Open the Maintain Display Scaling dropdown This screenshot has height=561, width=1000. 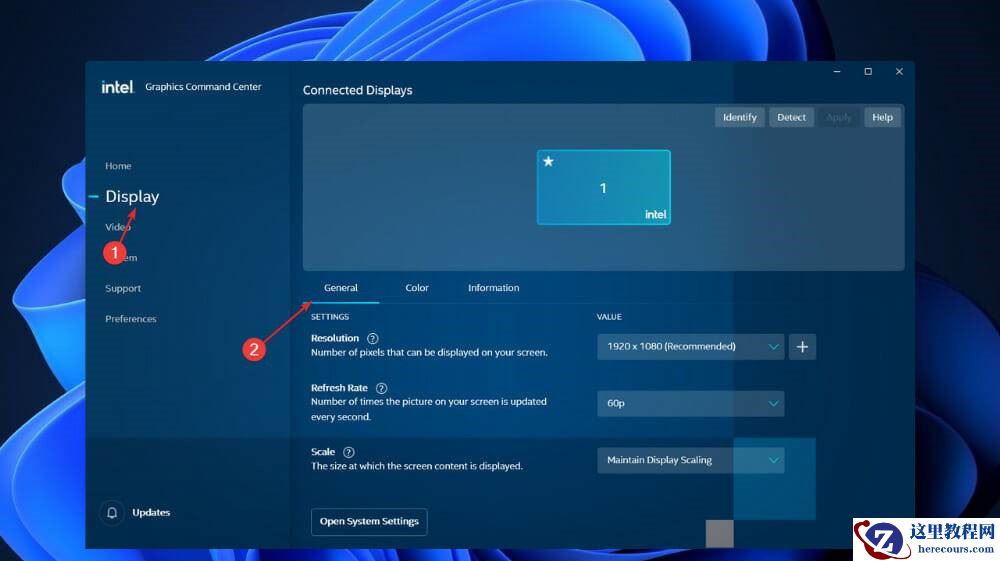[691, 460]
